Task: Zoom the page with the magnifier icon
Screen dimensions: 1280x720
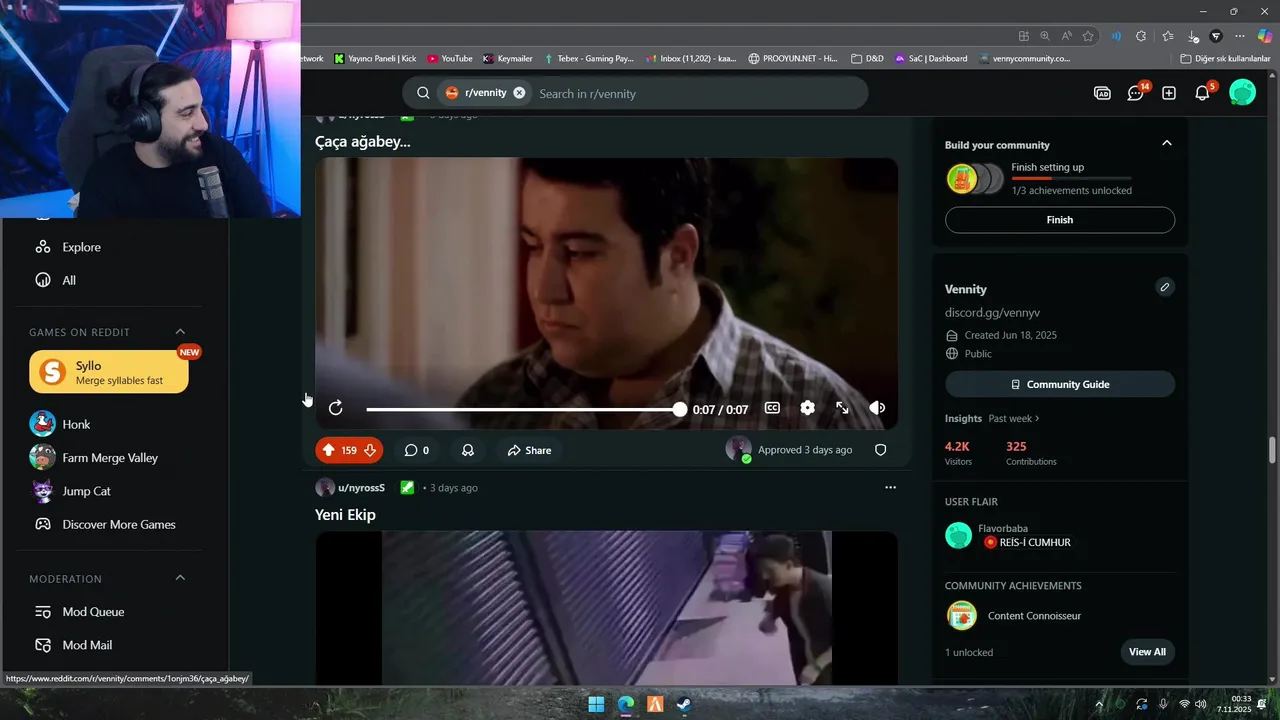Action: click(x=1045, y=36)
